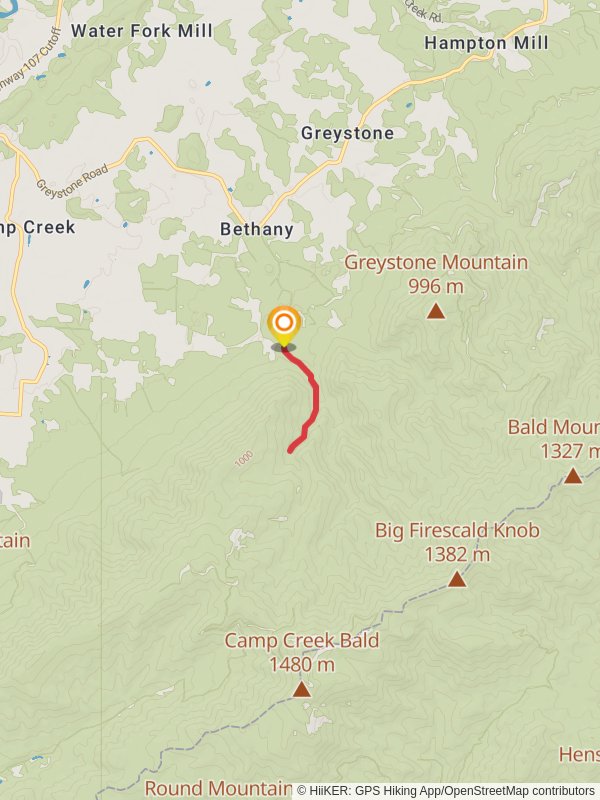Click the Big Firescald Knob peak triangle

[x=457, y=579]
